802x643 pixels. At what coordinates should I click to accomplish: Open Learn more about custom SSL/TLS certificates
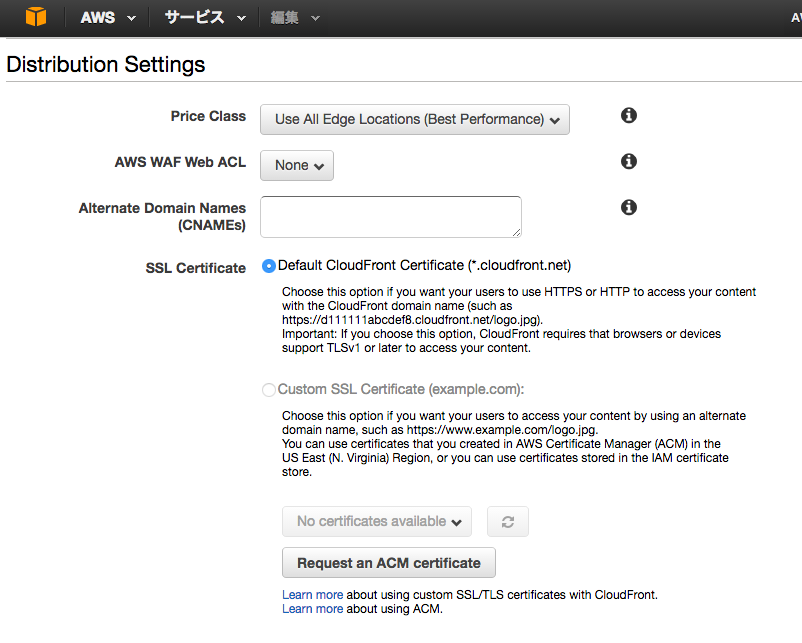(x=313, y=595)
